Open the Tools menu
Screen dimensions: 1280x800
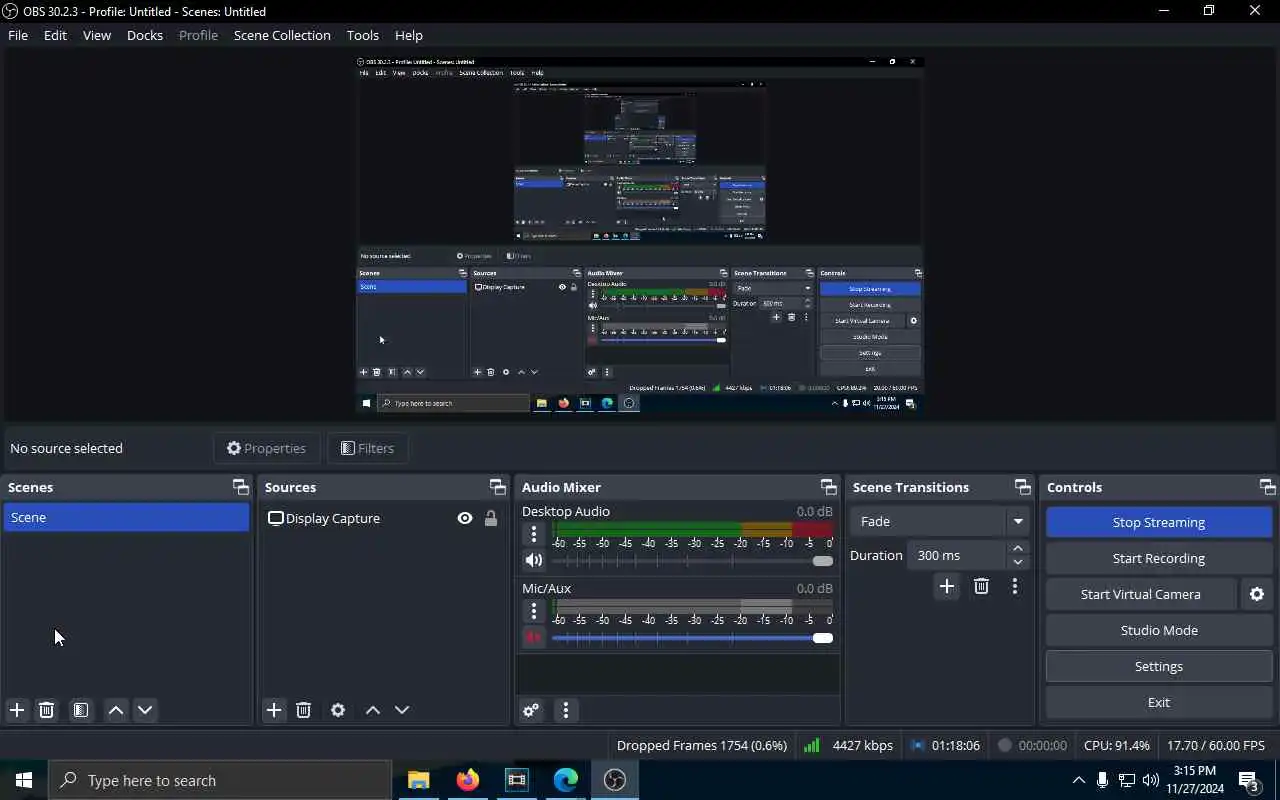[x=363, y=35]
